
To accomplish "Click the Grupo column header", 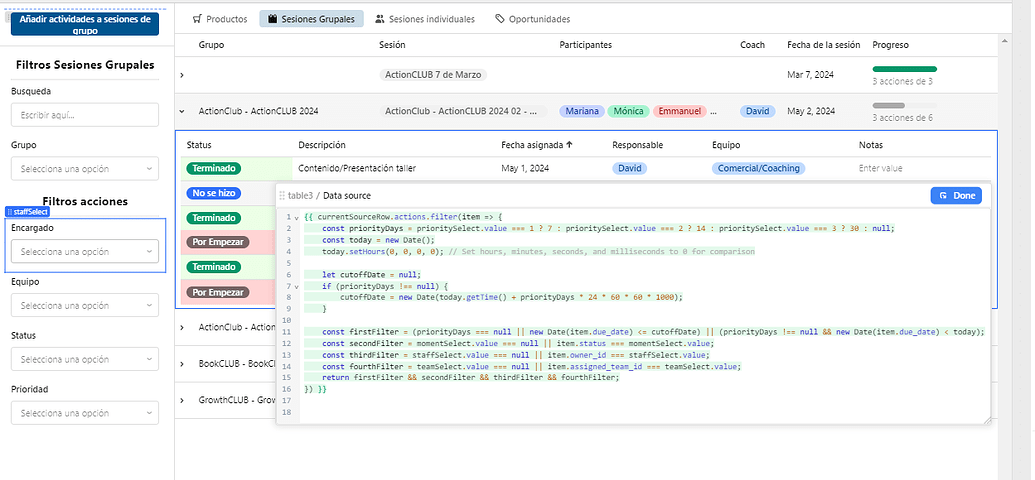I will click(211, 45).
